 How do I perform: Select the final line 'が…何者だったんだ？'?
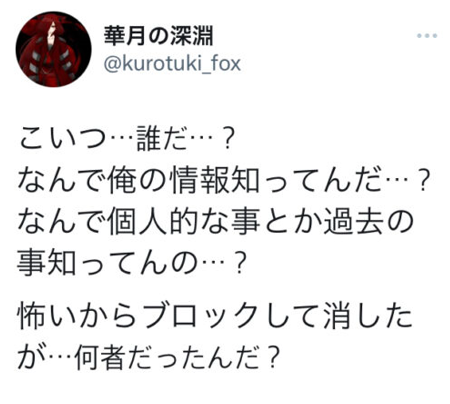click(148, 357)
